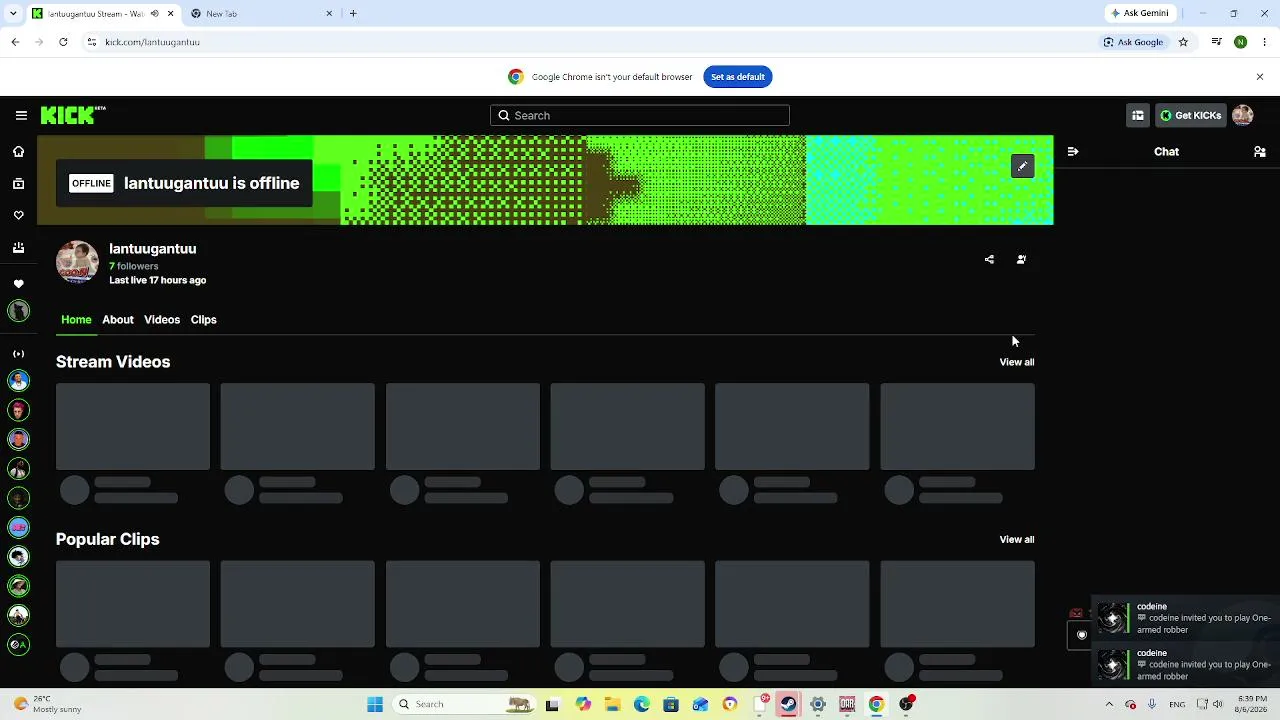
Task: Click the KICK logo
Action: [x=73, y=115]
